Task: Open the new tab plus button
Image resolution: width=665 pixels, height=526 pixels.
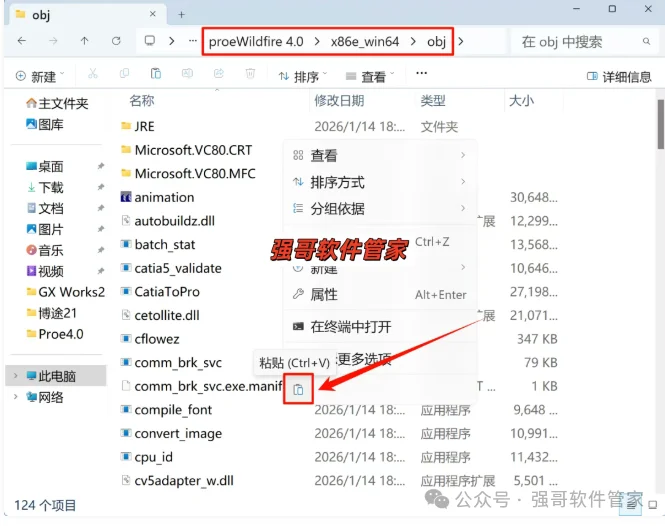Action: (x=181, y=15)
